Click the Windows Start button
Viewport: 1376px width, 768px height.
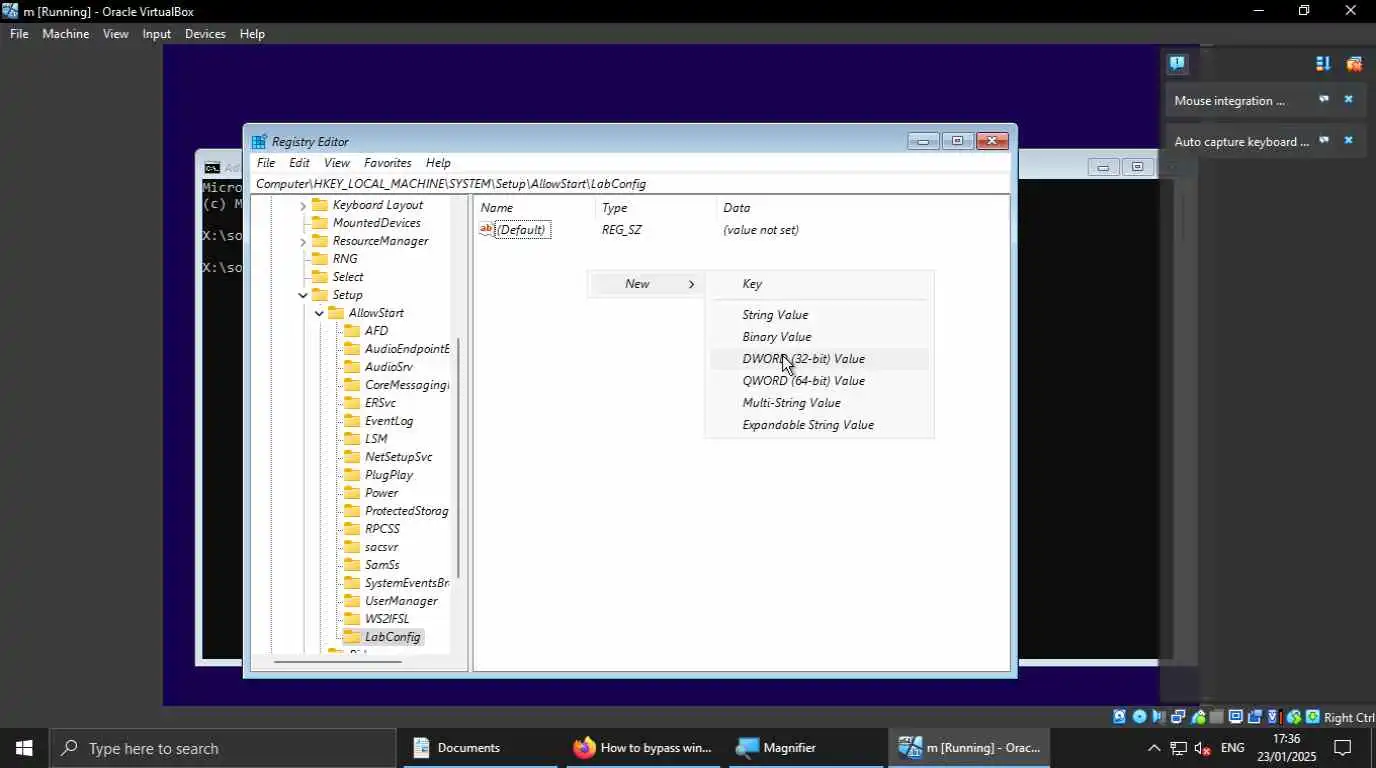24,748
